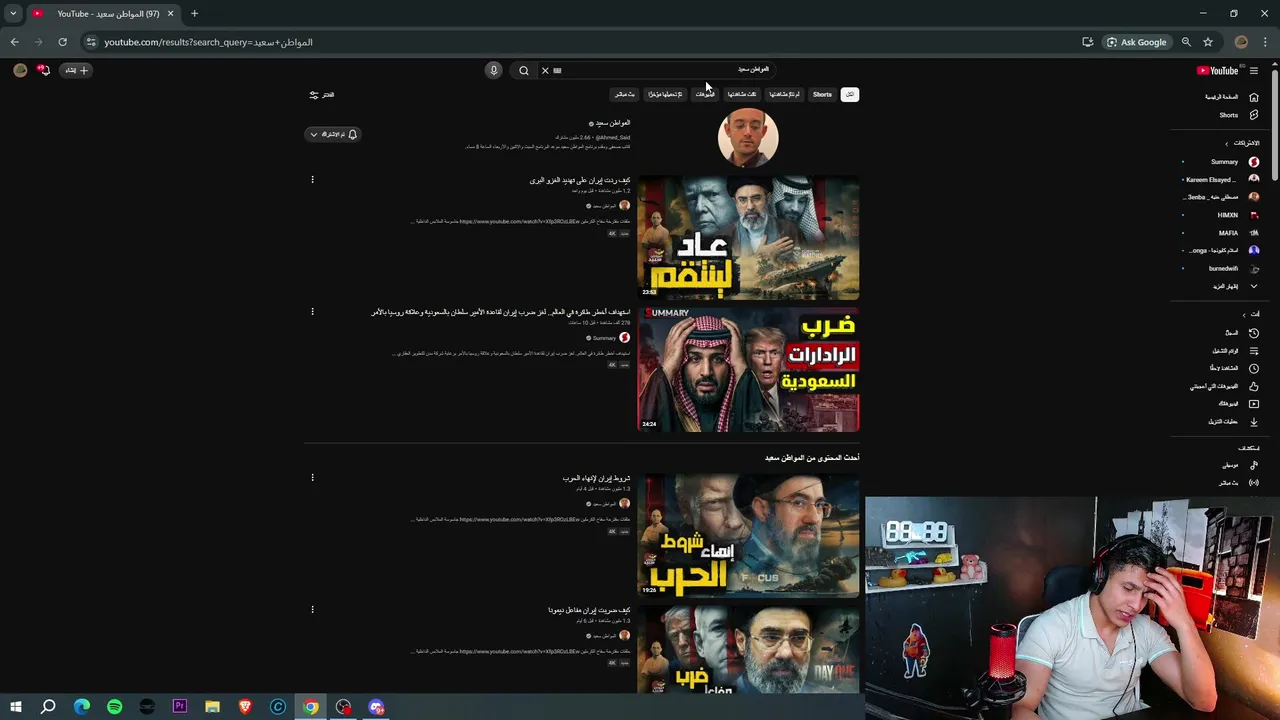Select the 'الكل' (All) filter chip
The image size is (1280, 720).
(850, 95)
